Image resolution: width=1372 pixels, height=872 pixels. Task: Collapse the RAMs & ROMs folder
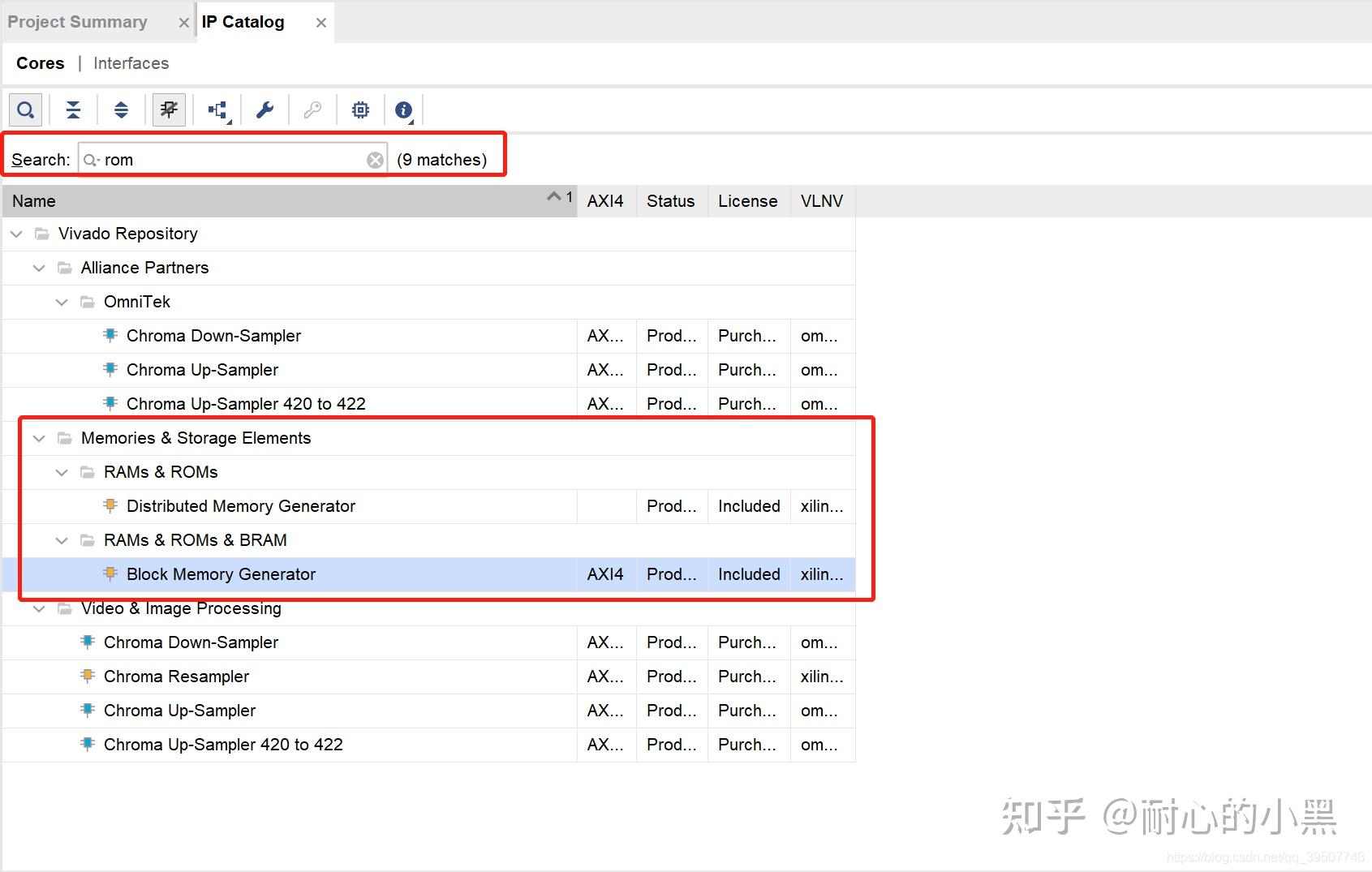pos(62,472)
